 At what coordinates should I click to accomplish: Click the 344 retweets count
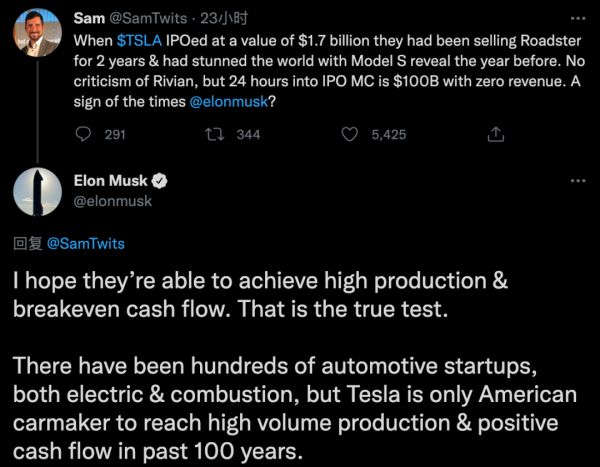(247, 135)
